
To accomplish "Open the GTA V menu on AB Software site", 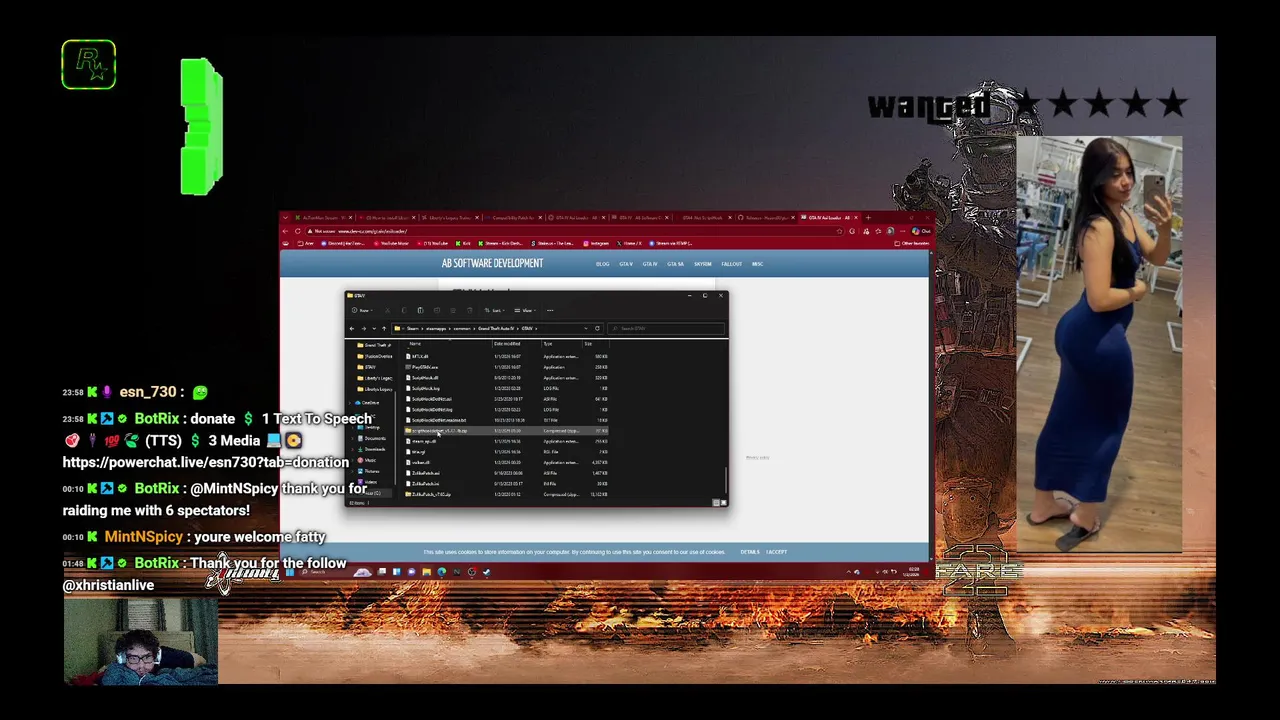I will tap(626, 264).
